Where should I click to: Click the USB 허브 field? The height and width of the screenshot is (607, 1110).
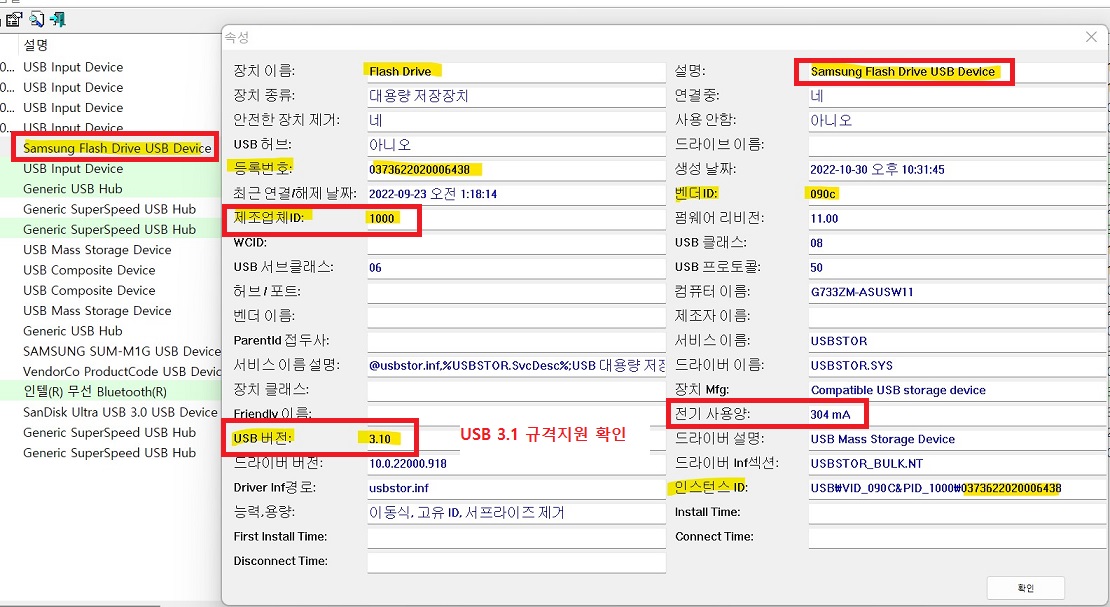coord(516,144)
